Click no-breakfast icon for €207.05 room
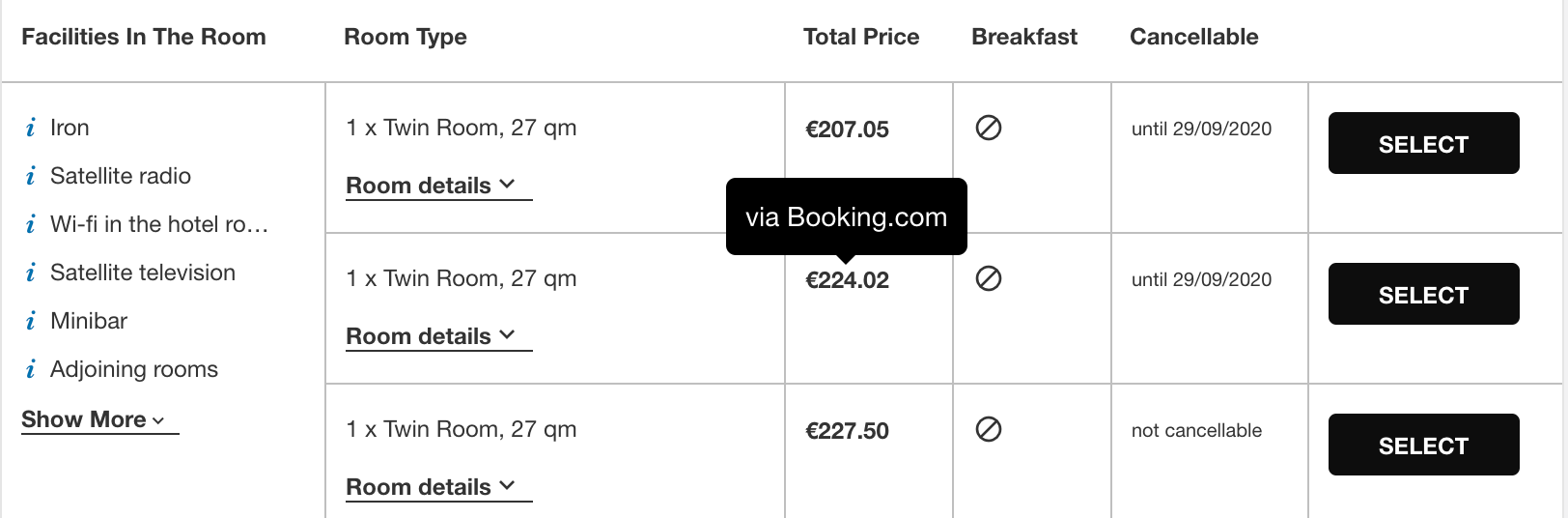 [989, 128]
